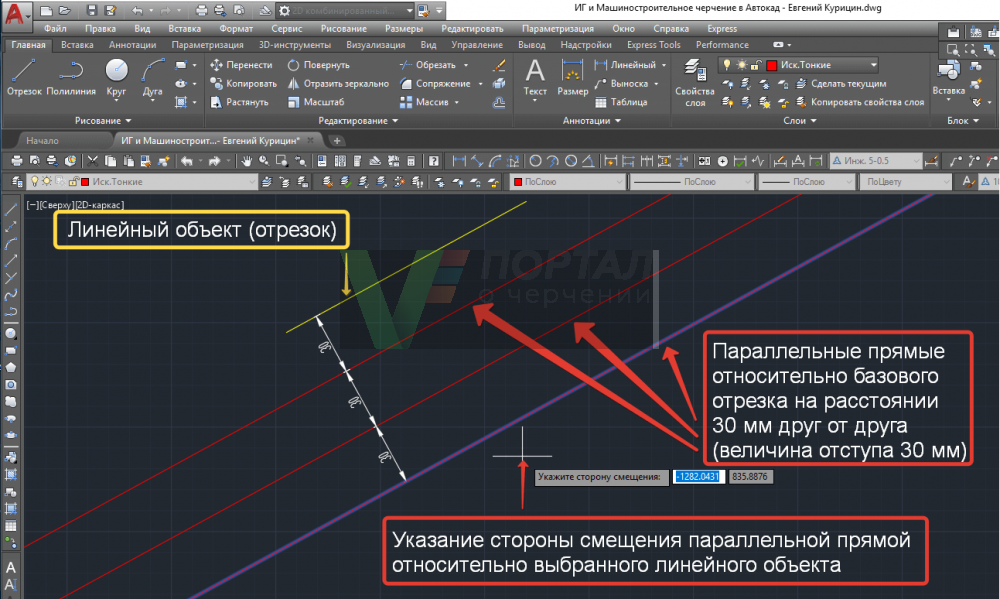1000x599 pixels.
Task: Switch to the Express Tools ribbon tab
Action: point(654,45)
